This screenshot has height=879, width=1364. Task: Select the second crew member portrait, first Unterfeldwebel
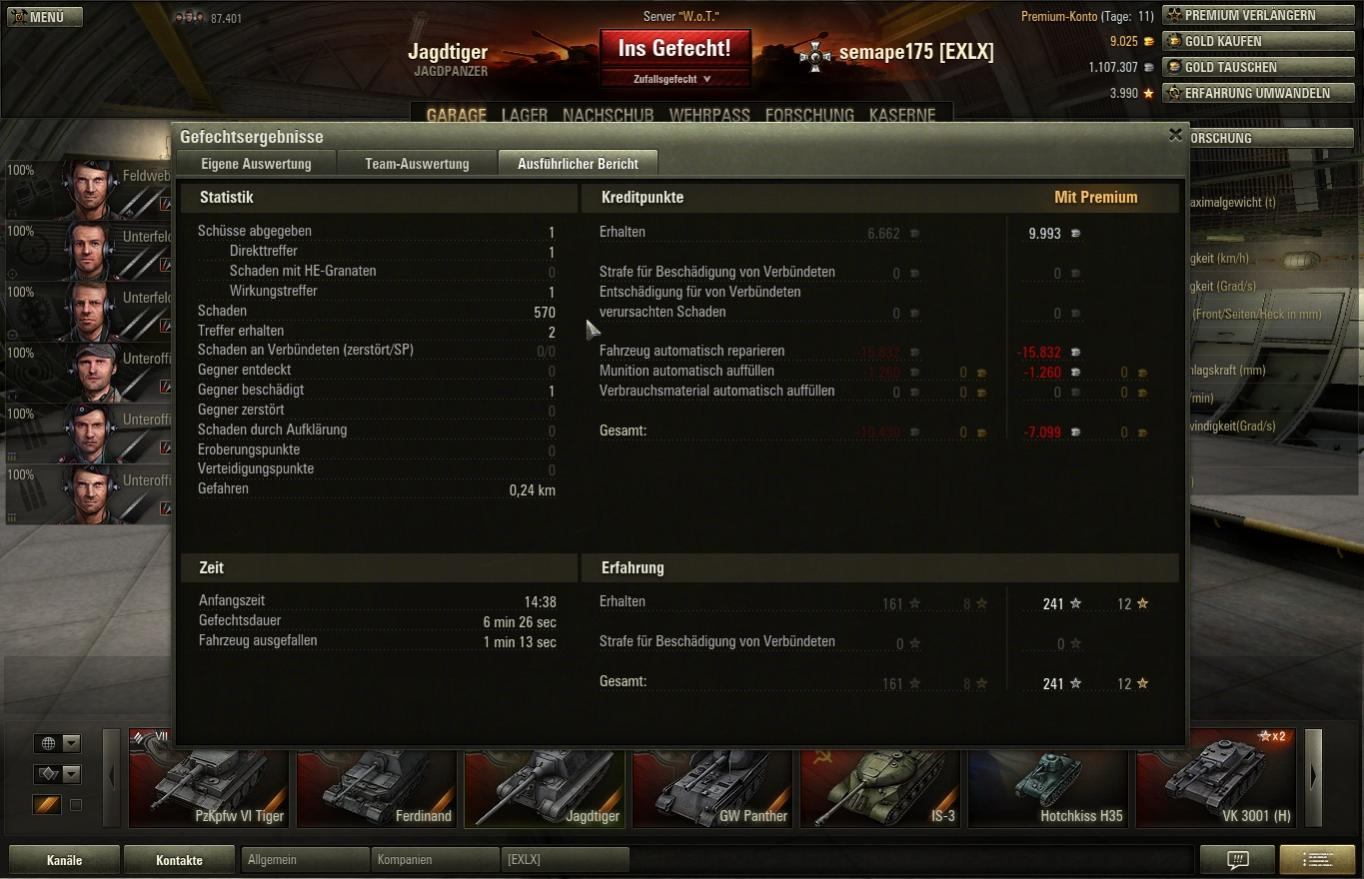coord(90,251)
